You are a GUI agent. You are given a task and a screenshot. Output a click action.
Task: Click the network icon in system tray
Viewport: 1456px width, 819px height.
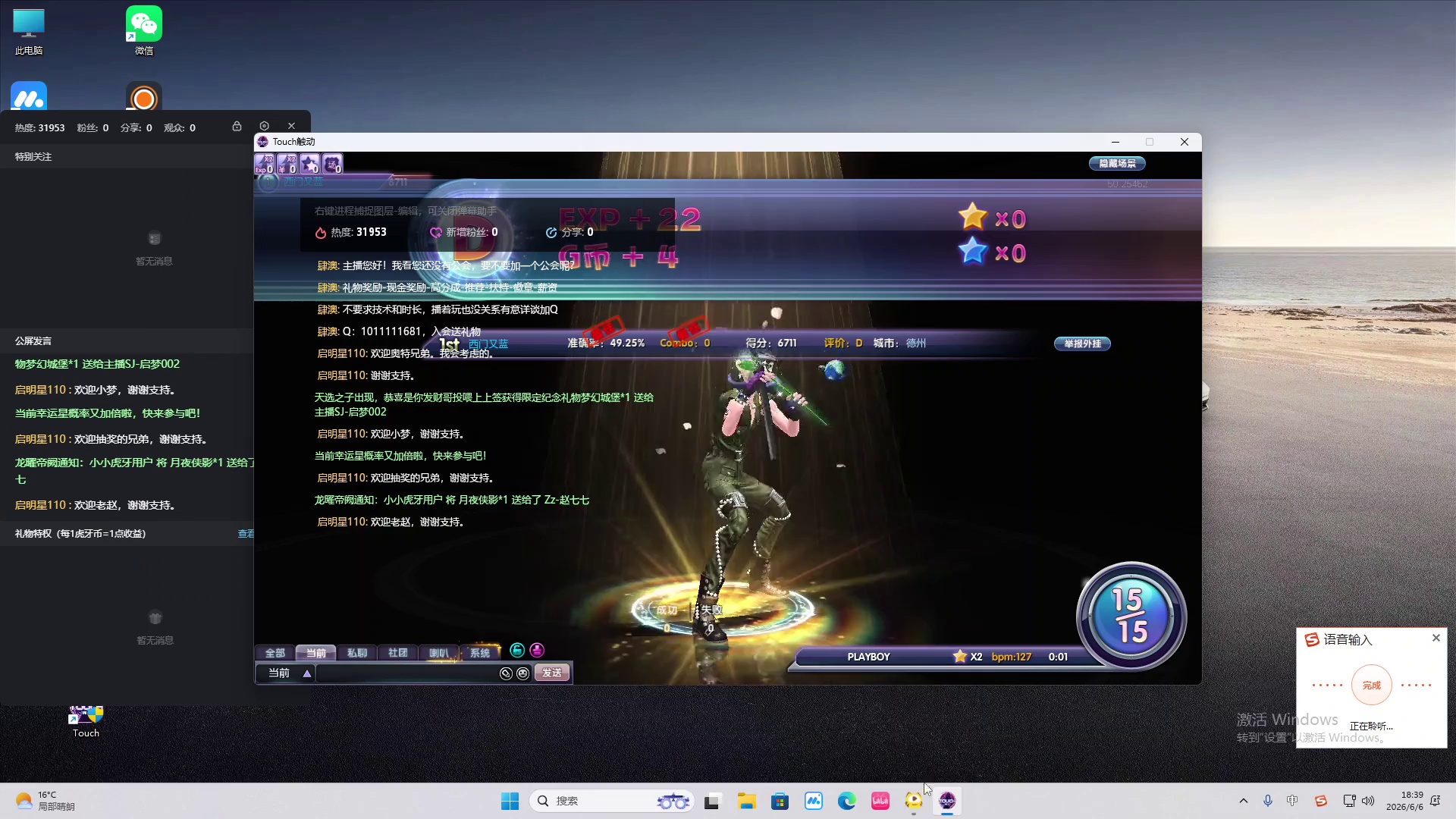point(1349,801)
